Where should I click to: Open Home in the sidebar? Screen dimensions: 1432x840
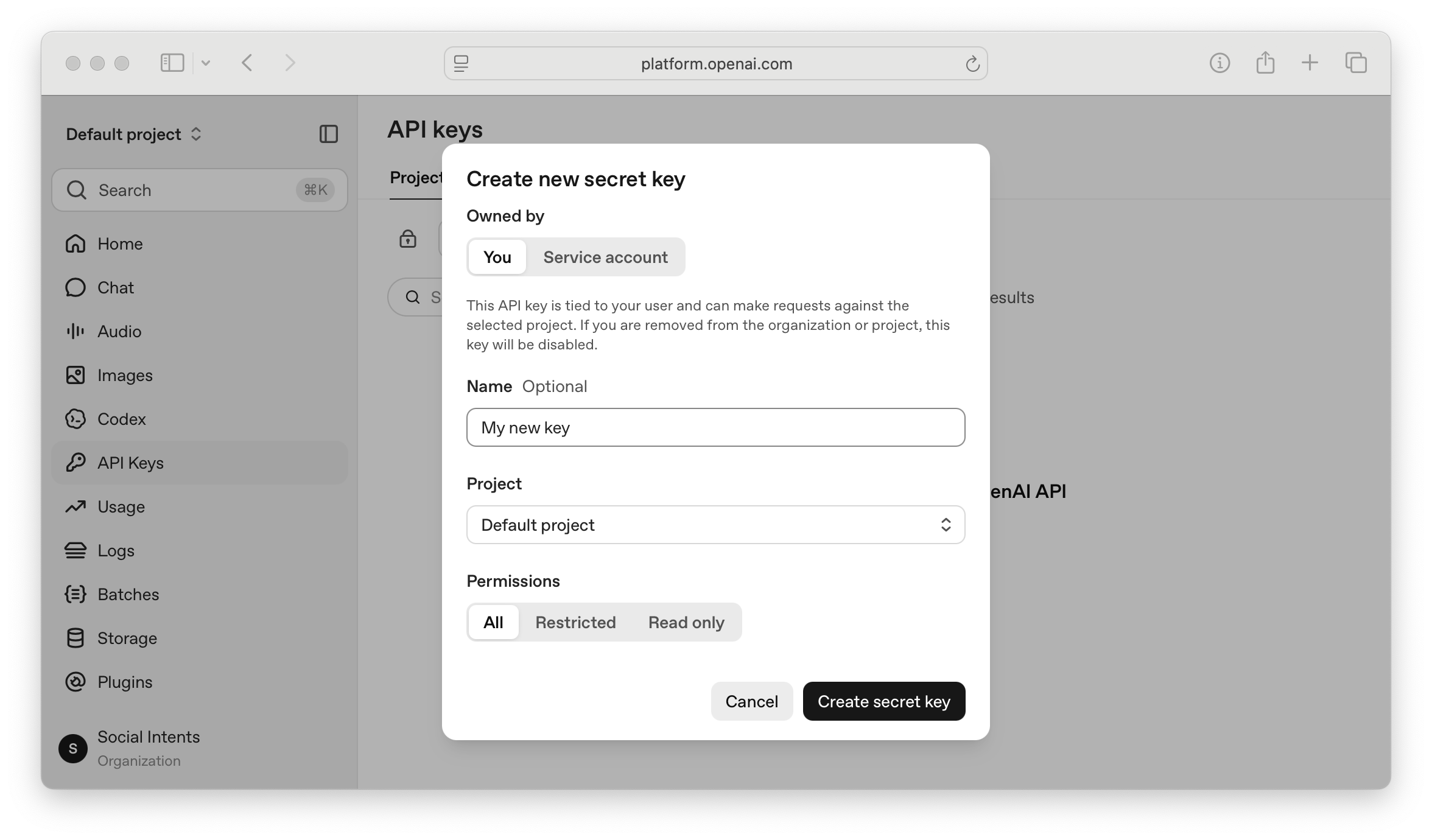point(200,243)
